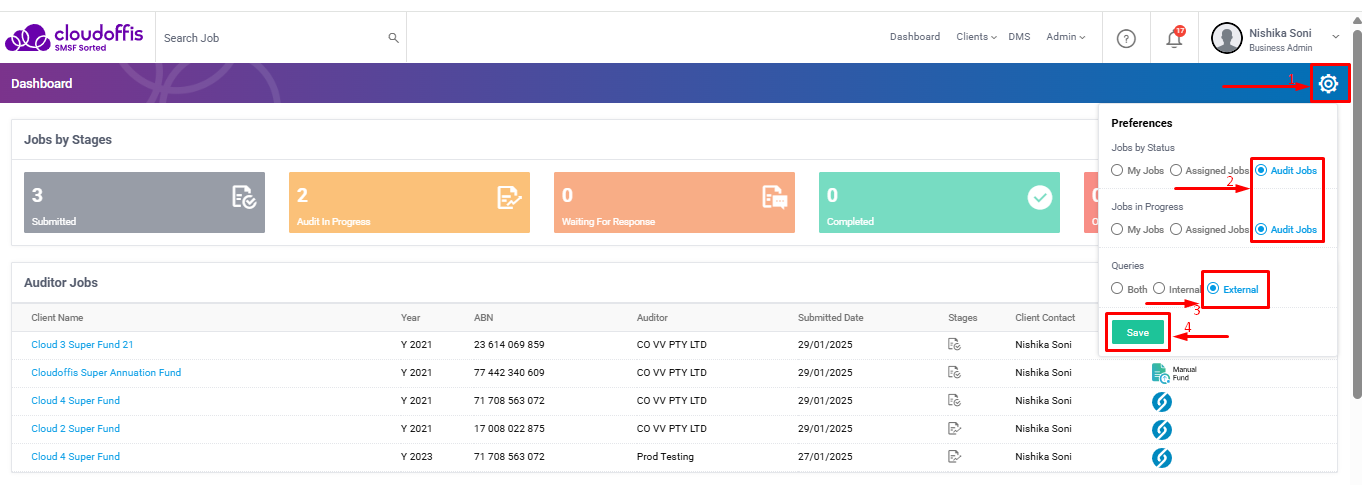Click stage icon for Cloud 4 Super Fund Y 2023
The image size is (1362, 485).
(955, 457)
